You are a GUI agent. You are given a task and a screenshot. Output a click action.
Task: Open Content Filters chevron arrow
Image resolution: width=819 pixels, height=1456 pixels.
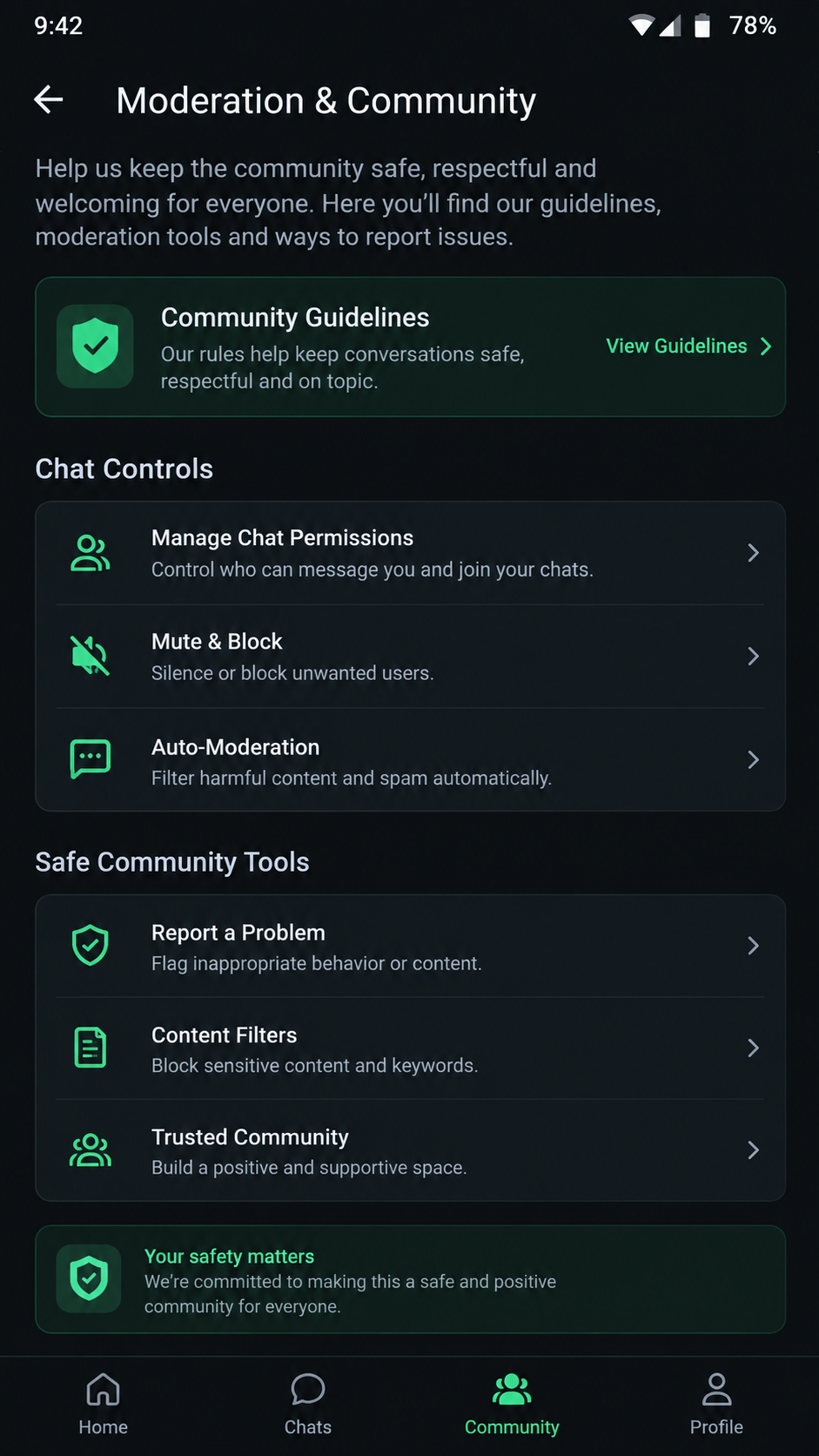coord(754,1048)
